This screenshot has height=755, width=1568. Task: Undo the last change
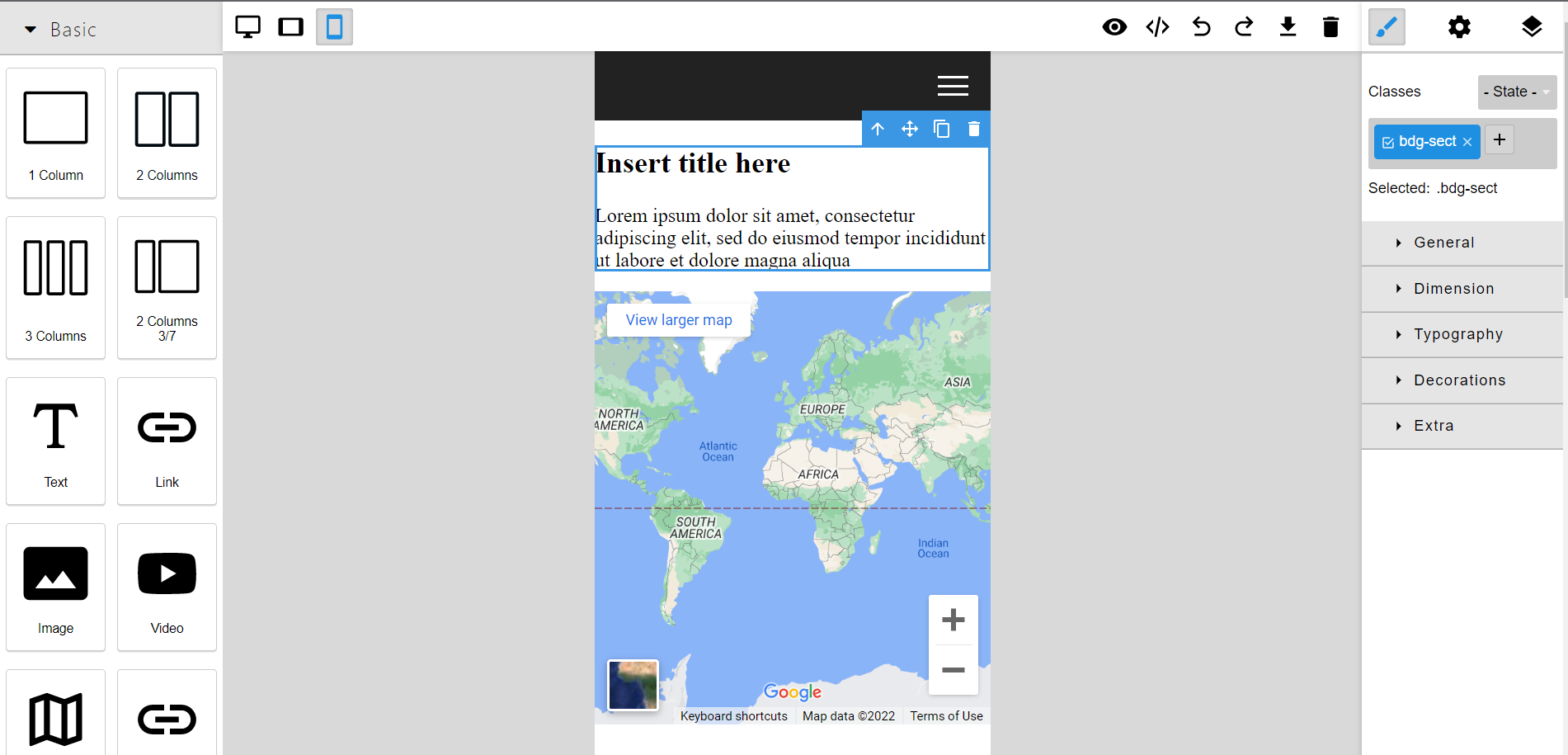[x=1201, y=27]
